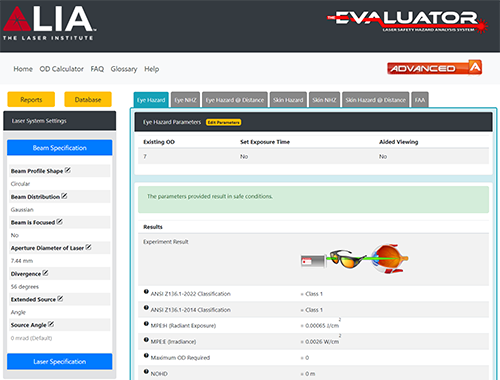Viewport: 500px width, 380px height.
Task: Click the Edit Parameters button
Action: click(x=223, y=122)
